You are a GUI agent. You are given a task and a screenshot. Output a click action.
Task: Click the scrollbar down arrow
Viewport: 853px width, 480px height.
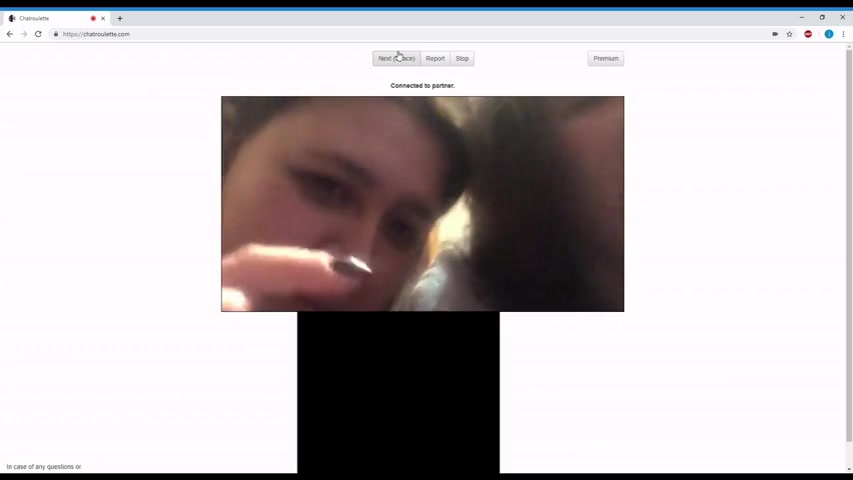[x=849, y=469]
